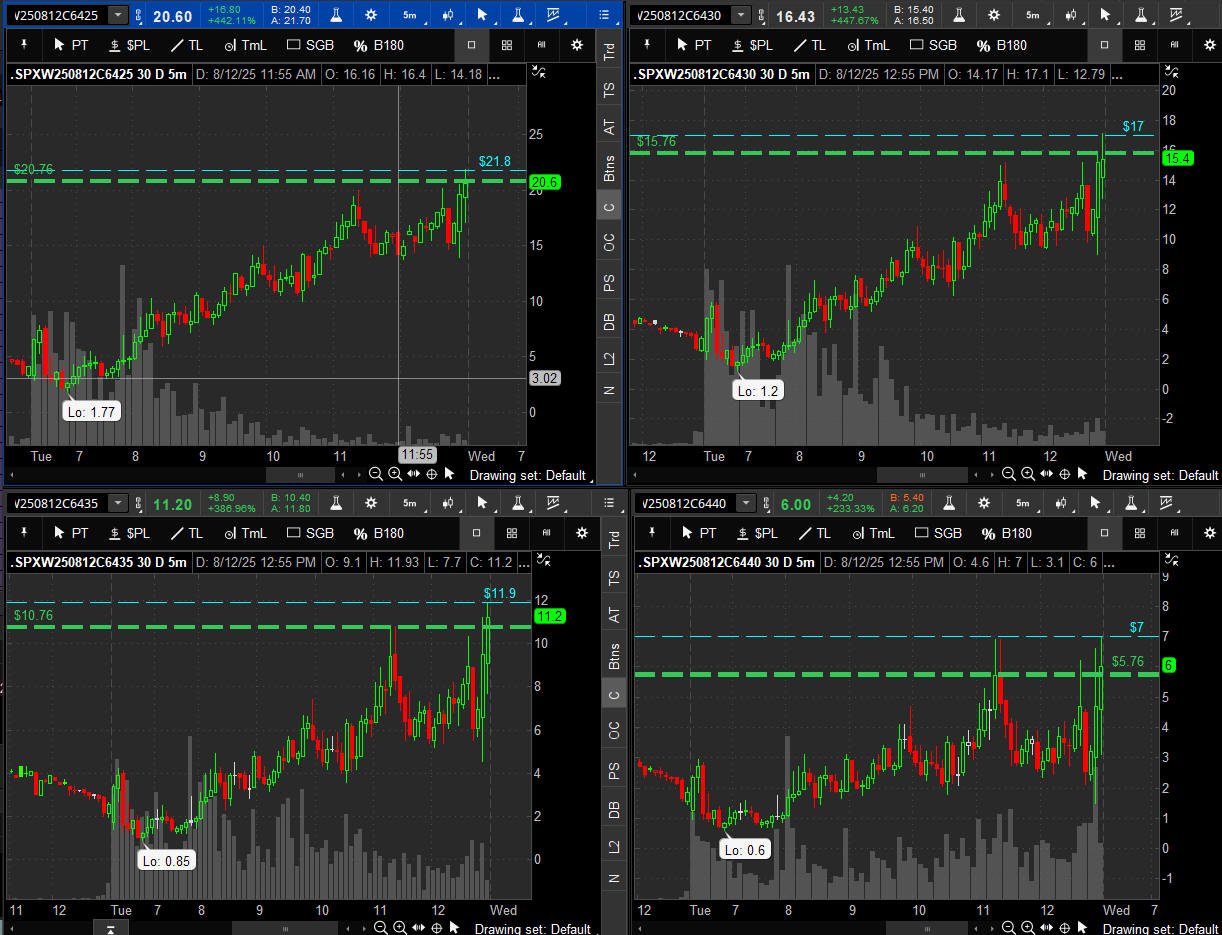Viewport: 1222px width, 935px height.
Task: Open symbol dropdown arrow for 250812C6425
Action: coord(118,15)
